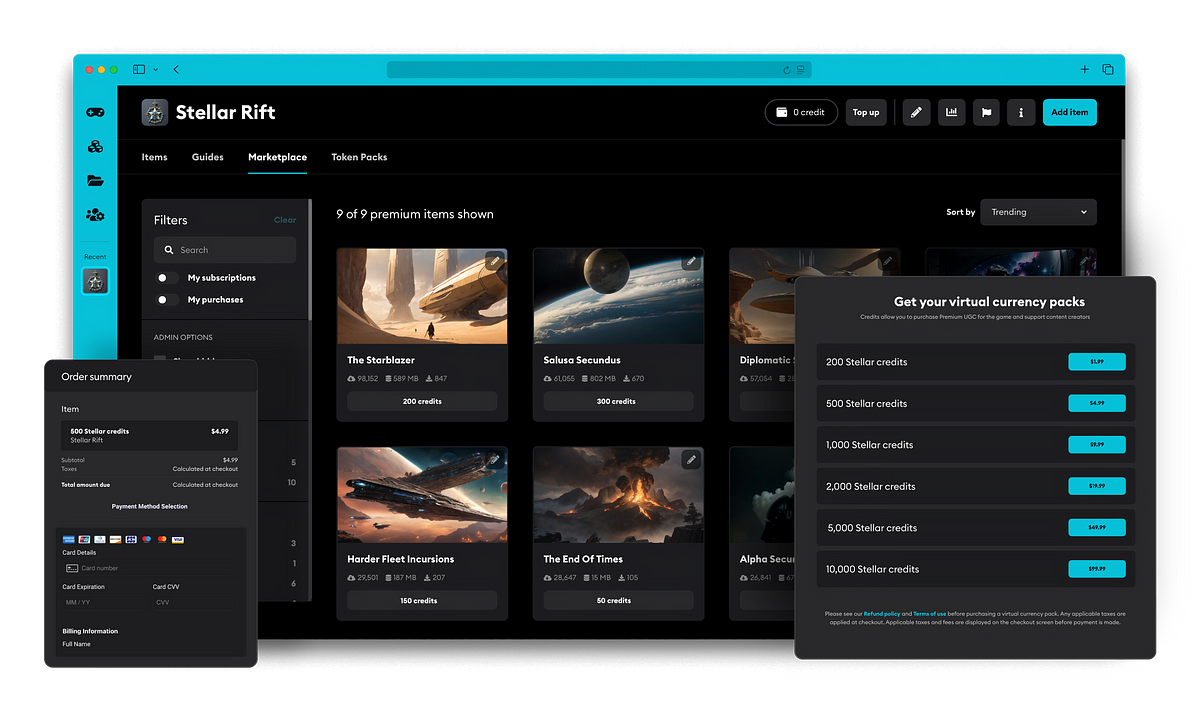Click the Add item button
Viewport: 1200px width, 720px height.
point(1069,112)
